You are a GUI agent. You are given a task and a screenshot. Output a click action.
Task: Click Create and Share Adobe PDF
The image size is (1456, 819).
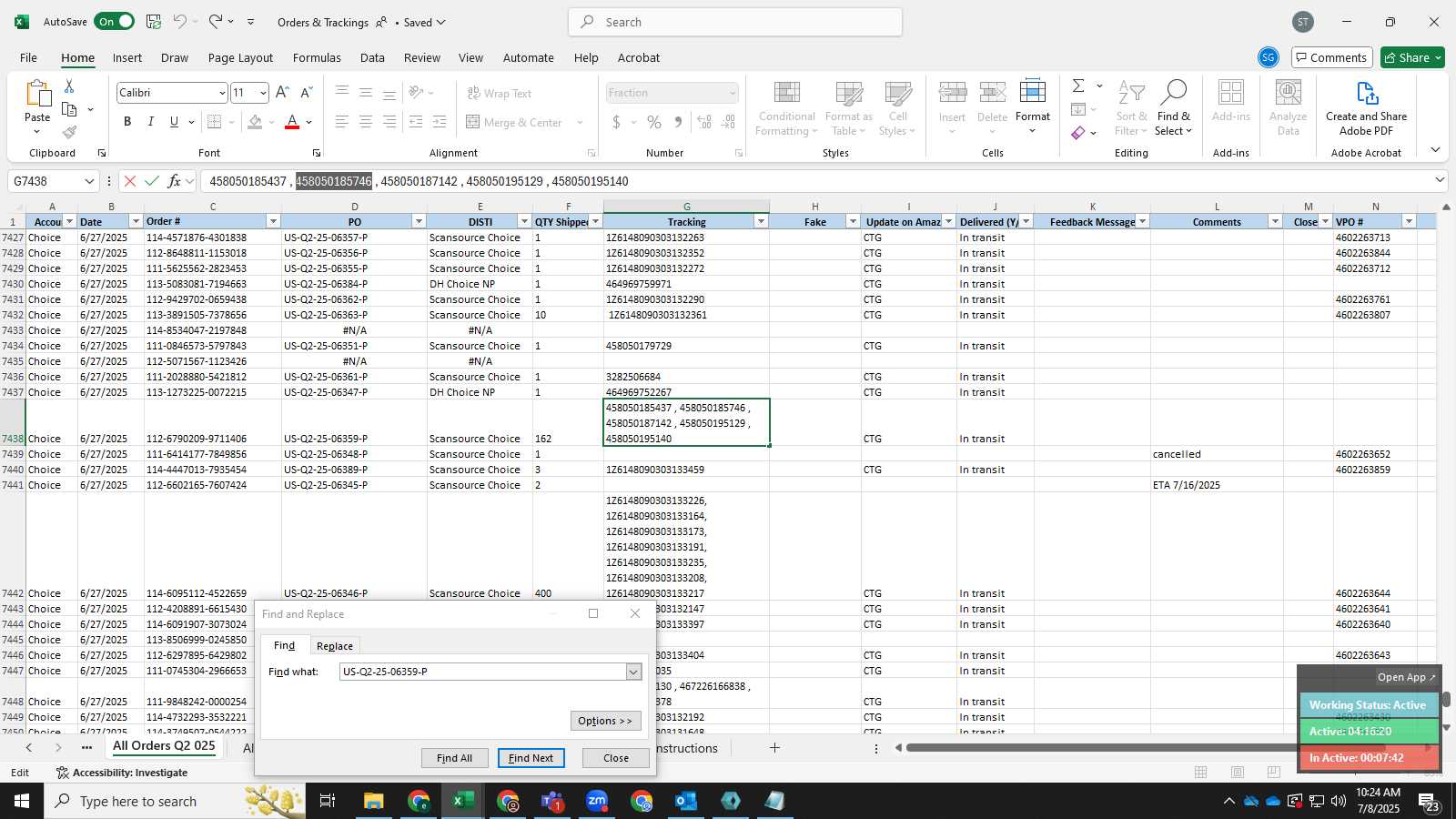click(x=1366, y=107)
